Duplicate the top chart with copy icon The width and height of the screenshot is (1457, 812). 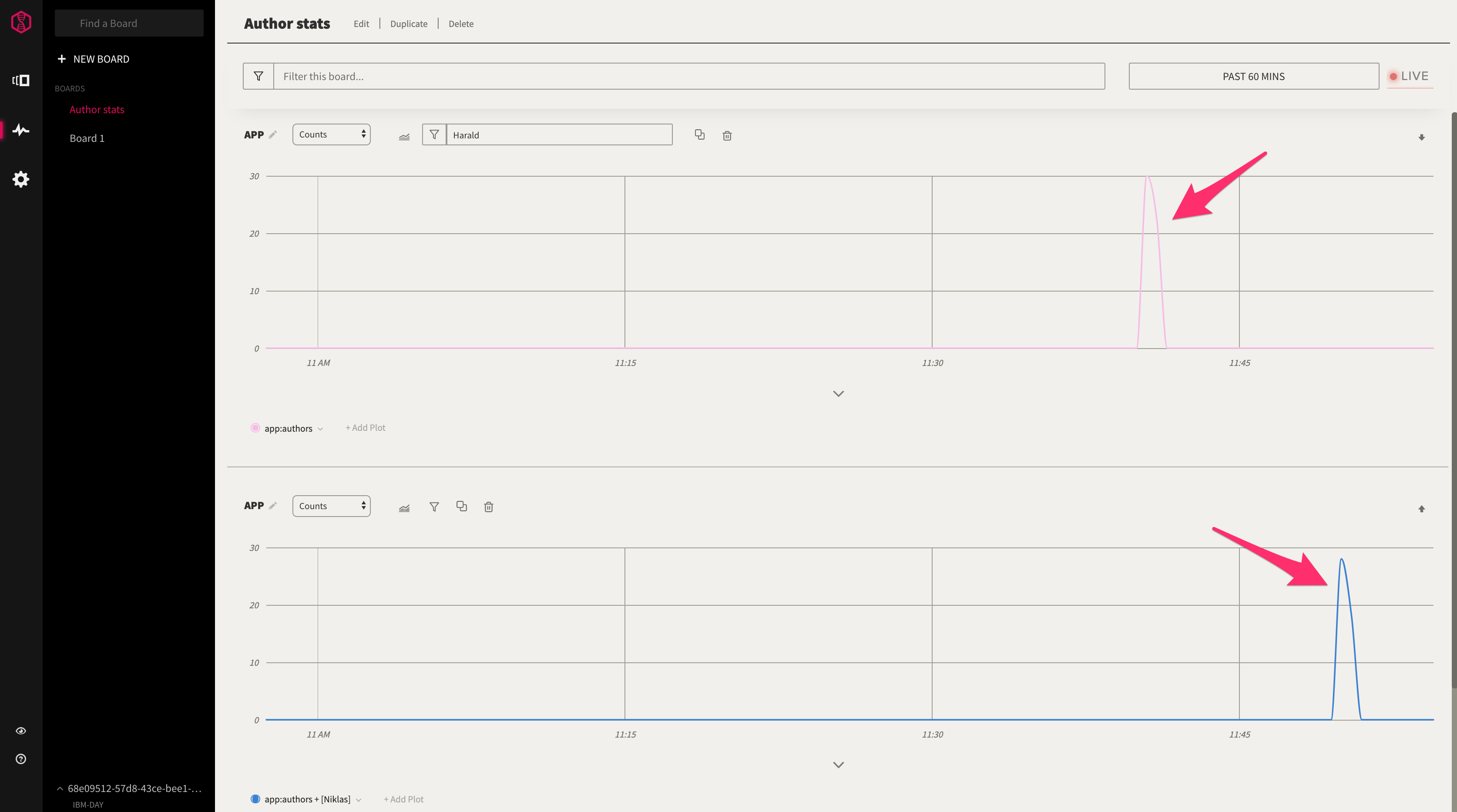coord(700,134)
